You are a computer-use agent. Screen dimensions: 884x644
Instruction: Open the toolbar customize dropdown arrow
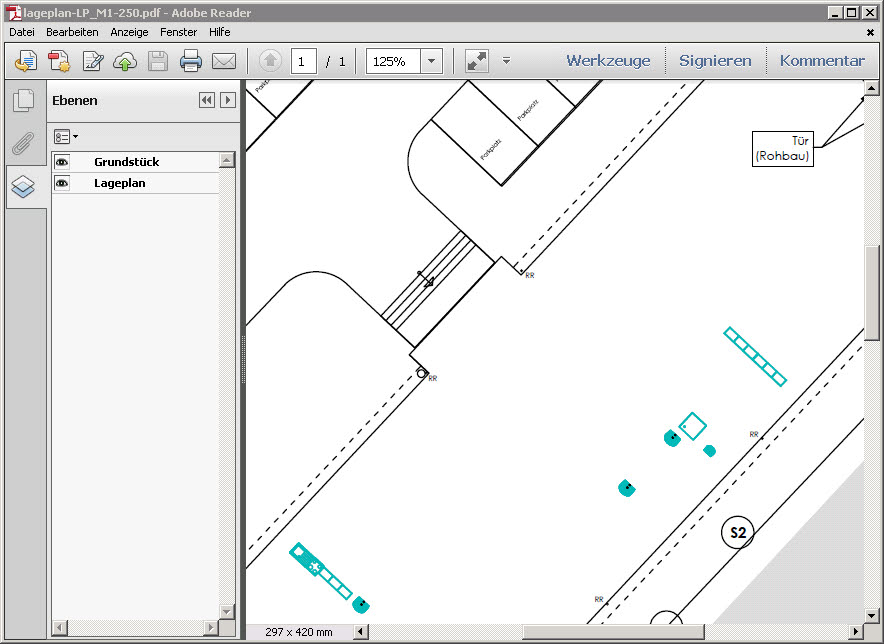click(x=506, y=60)
